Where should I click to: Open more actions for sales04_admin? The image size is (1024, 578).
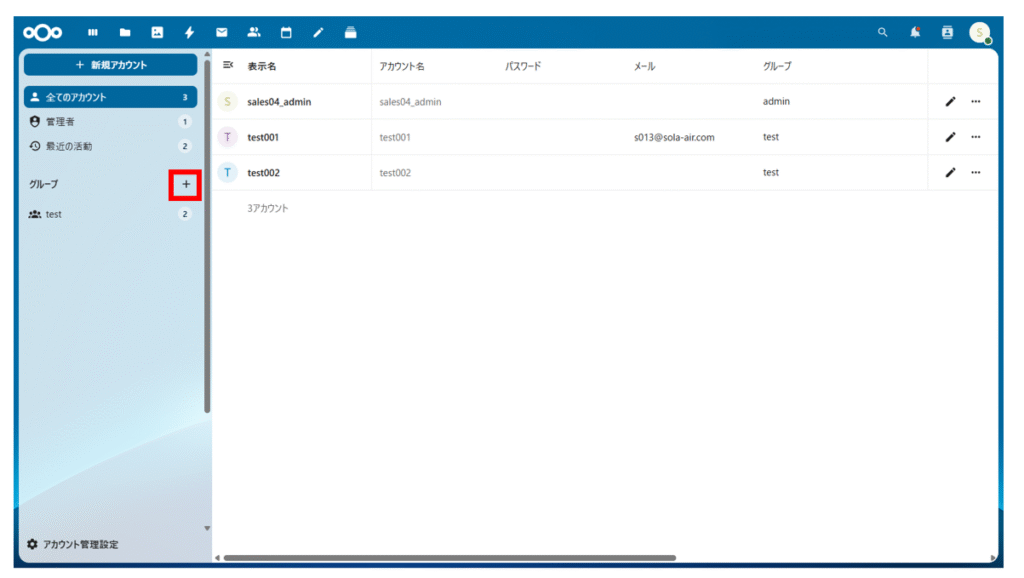pos(975,102)
